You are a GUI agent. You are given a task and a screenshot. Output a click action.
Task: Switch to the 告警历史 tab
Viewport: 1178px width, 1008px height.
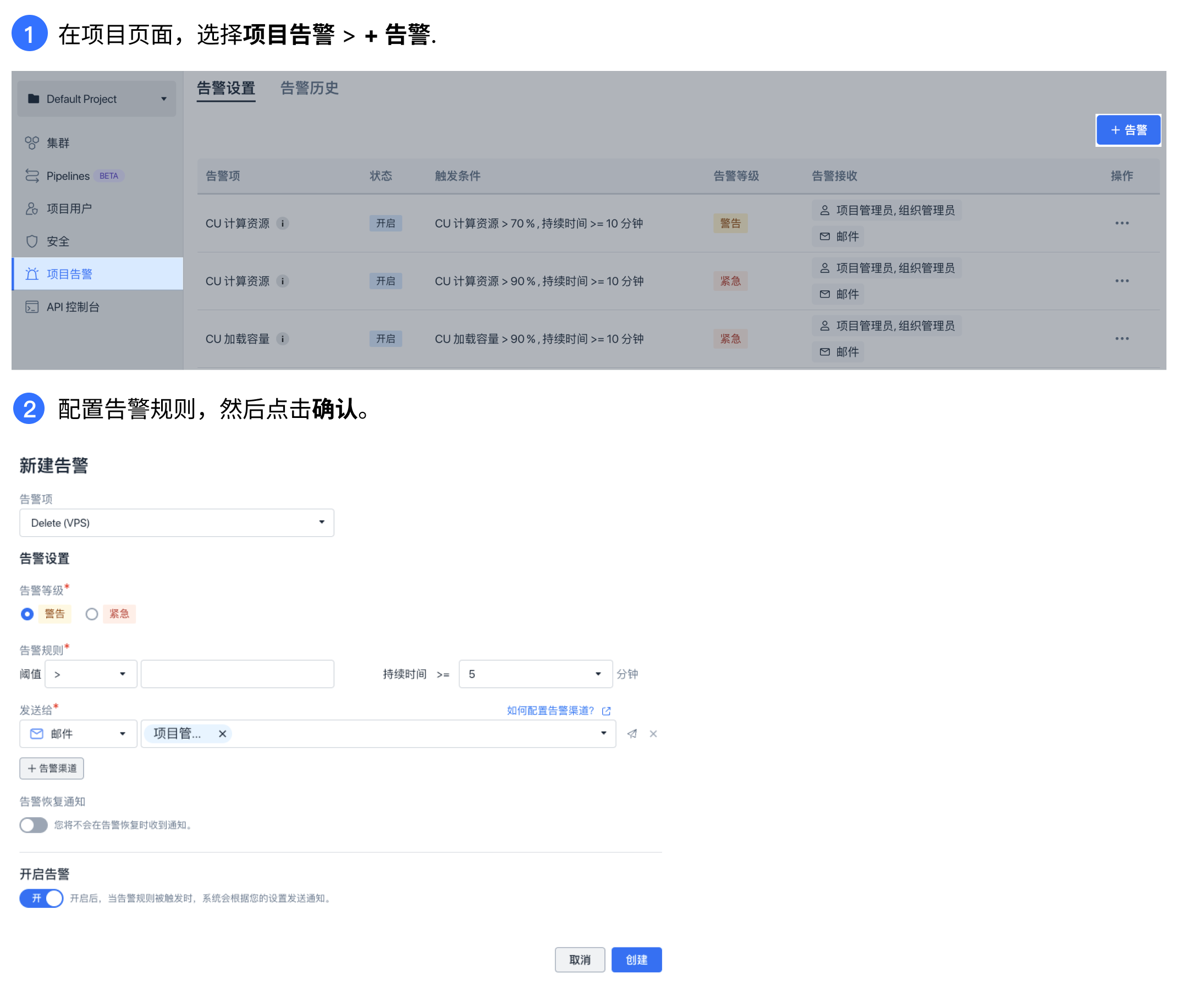pyautogui.click(x=309, y=89)
